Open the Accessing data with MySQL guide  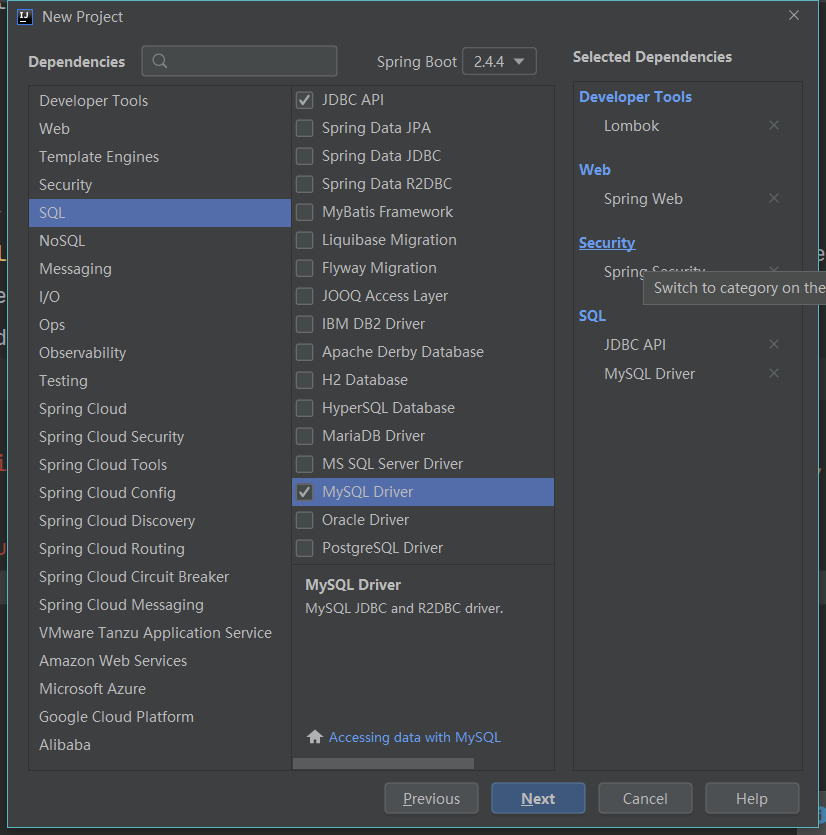click(414, 737)
